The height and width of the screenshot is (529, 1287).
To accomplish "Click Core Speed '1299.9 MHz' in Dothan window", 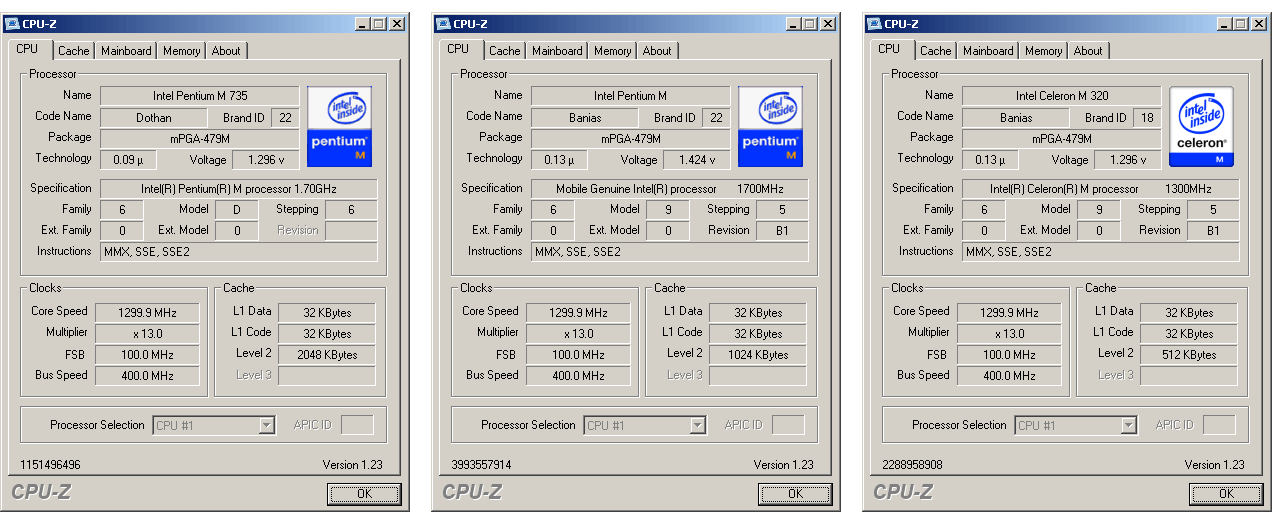I will 147,313.
